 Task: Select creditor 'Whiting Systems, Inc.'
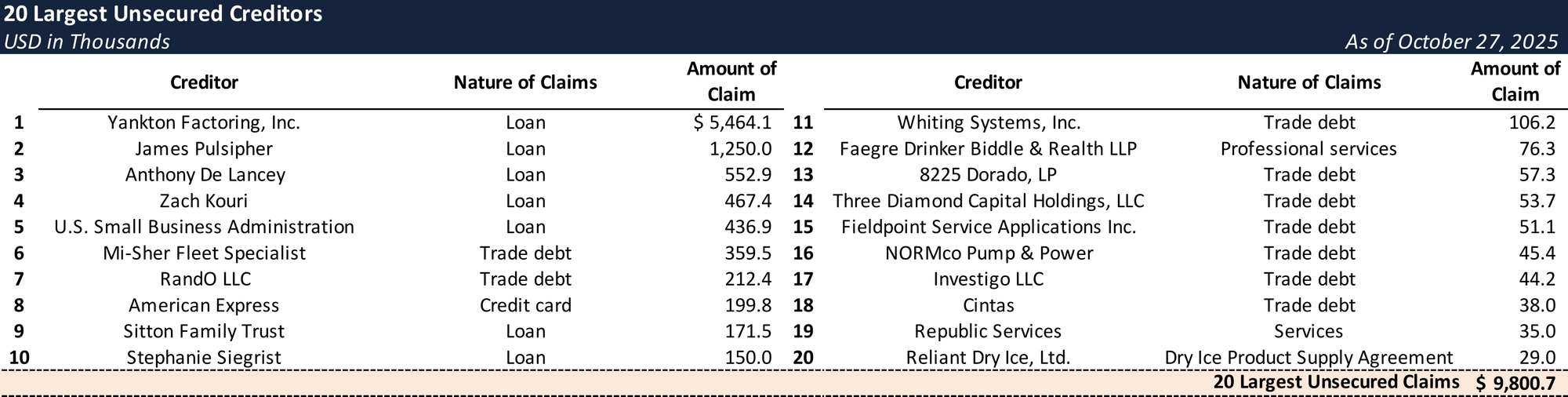(x=989, y=123)
